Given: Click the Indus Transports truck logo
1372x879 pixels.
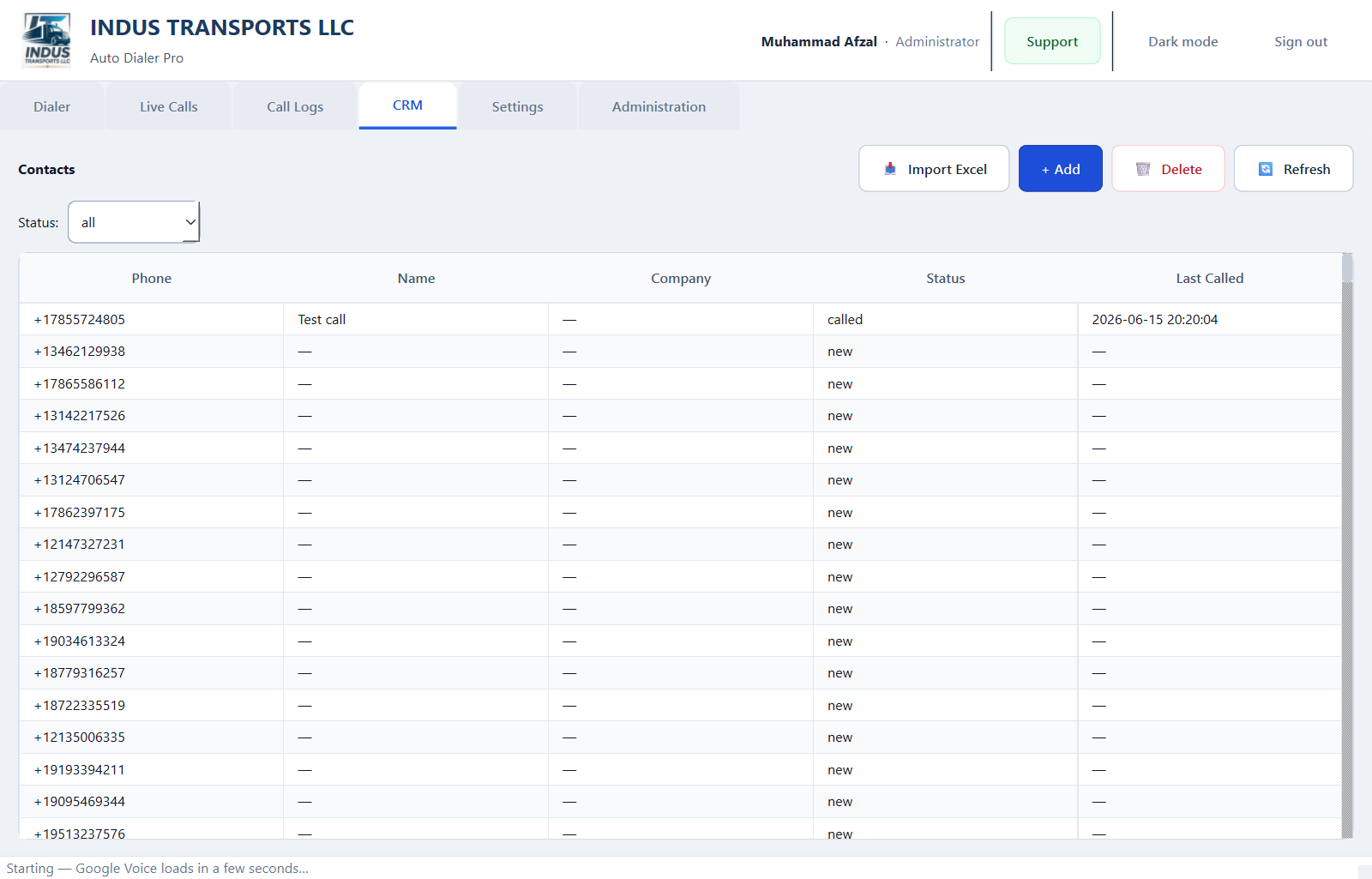Looking at the screenshot, I should click(47, 40).
